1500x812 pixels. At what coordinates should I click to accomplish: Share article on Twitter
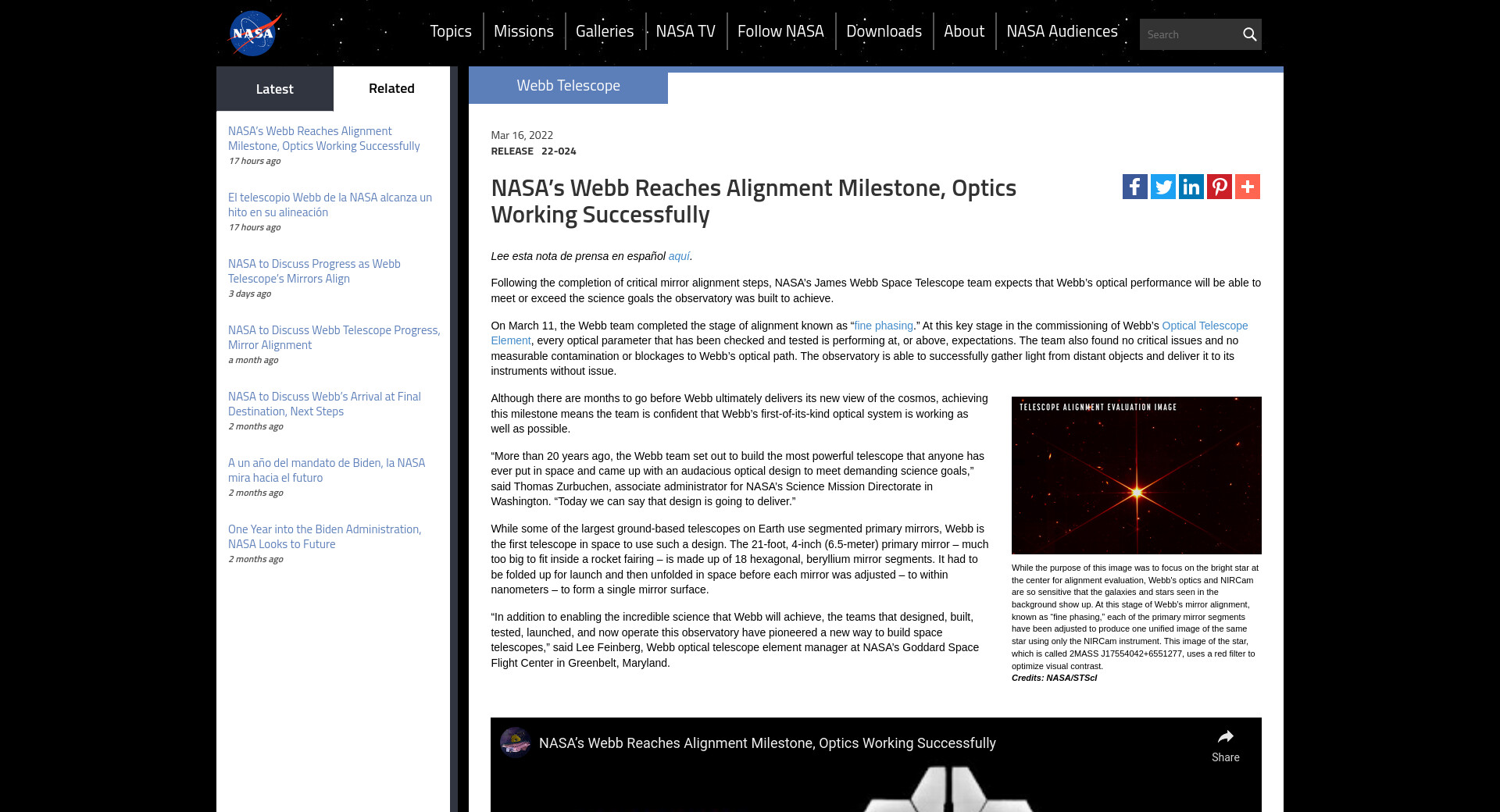(1162, 187)
